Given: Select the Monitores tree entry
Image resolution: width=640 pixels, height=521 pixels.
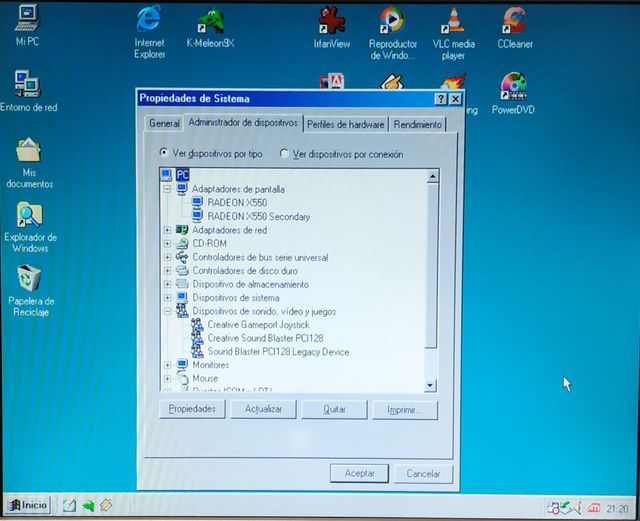Looking at the screenshot, I should [x=211, y=365].
